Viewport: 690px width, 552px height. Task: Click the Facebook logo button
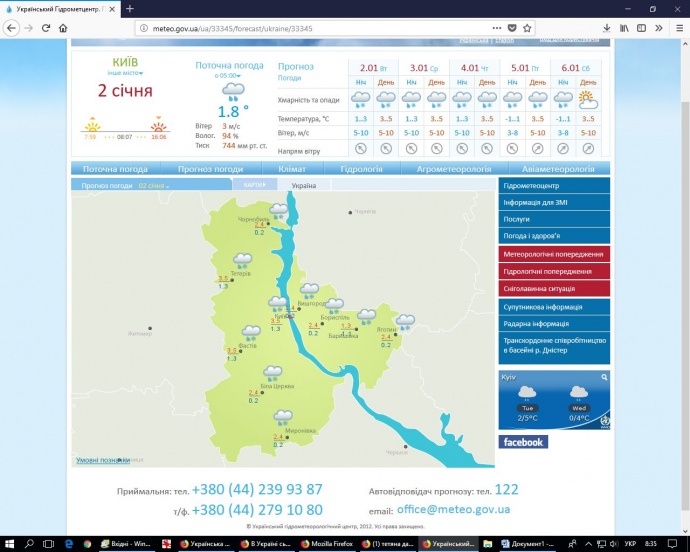[x=523, y=442]
